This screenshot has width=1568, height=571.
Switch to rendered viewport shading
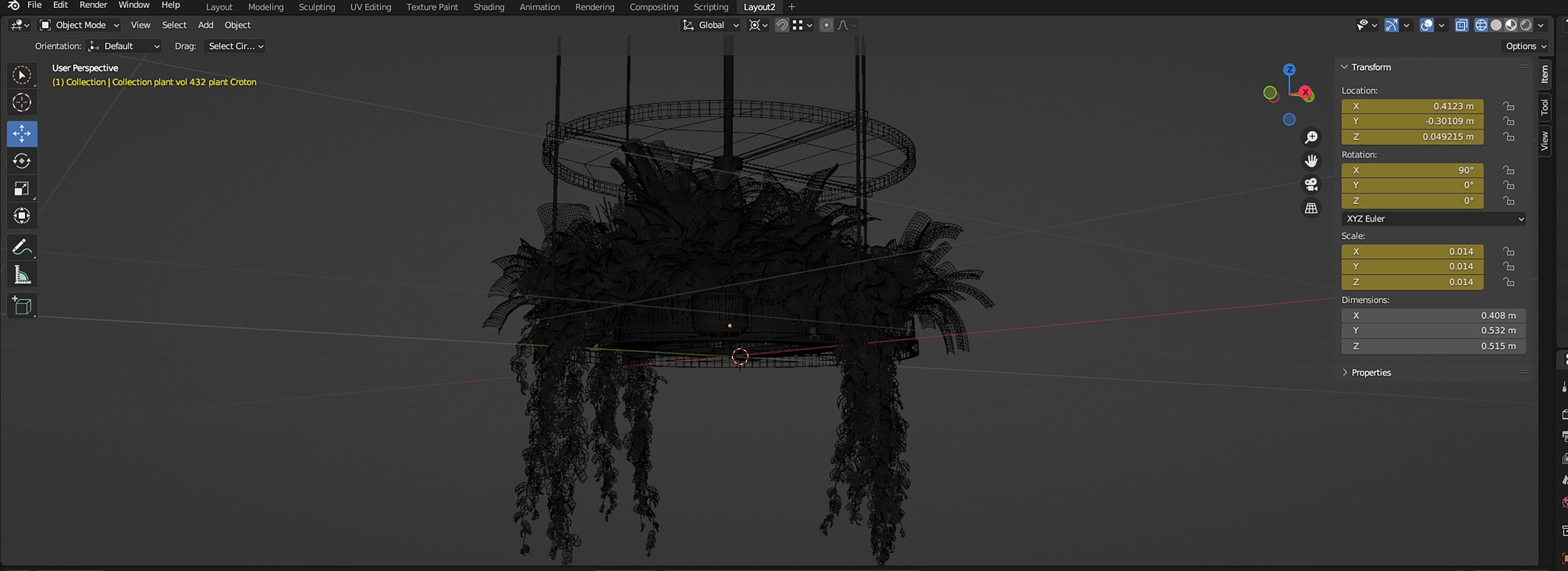[x=1526, y=25]
